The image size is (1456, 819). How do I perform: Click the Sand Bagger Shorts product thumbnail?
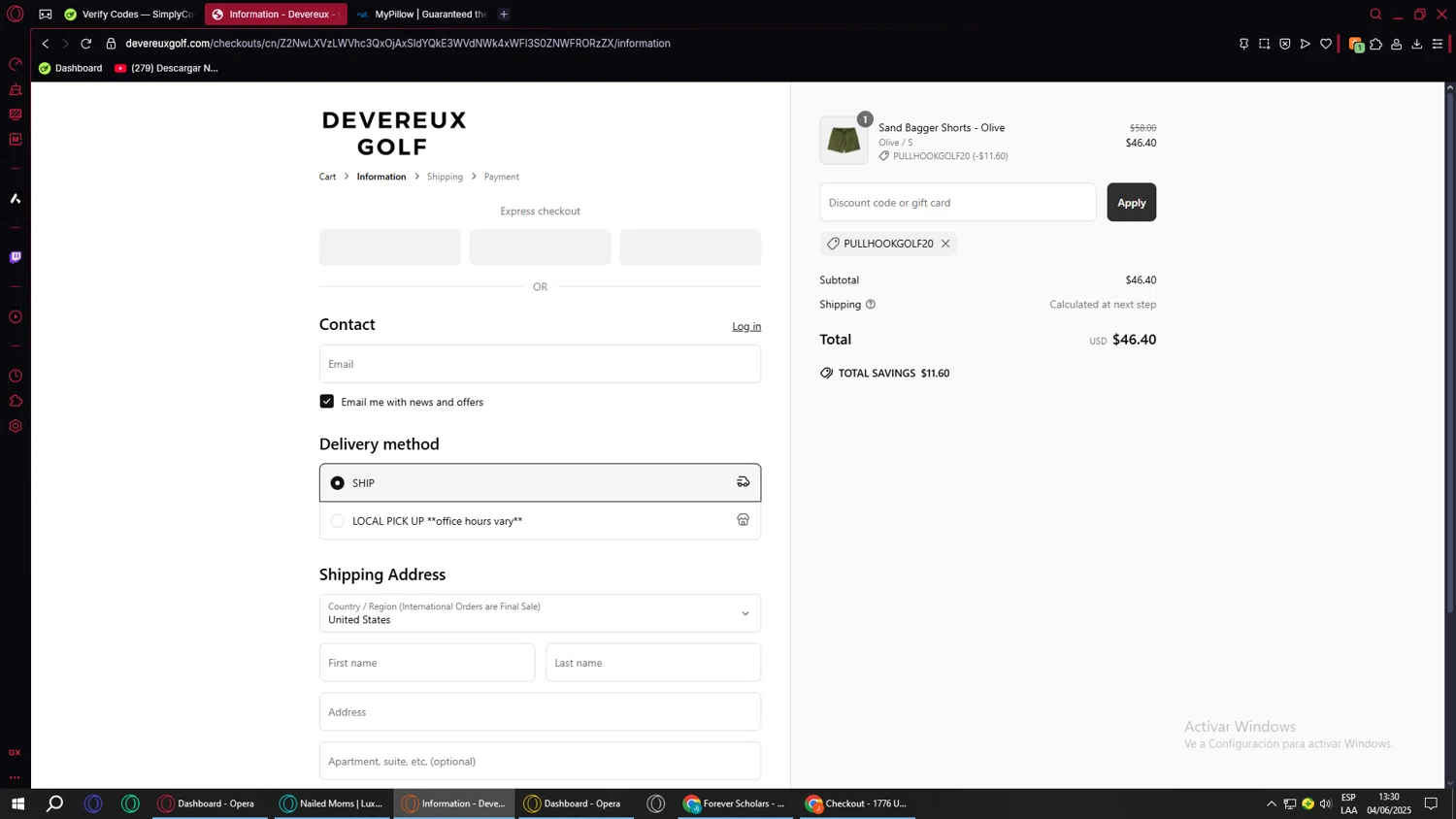tap(844, 141)
